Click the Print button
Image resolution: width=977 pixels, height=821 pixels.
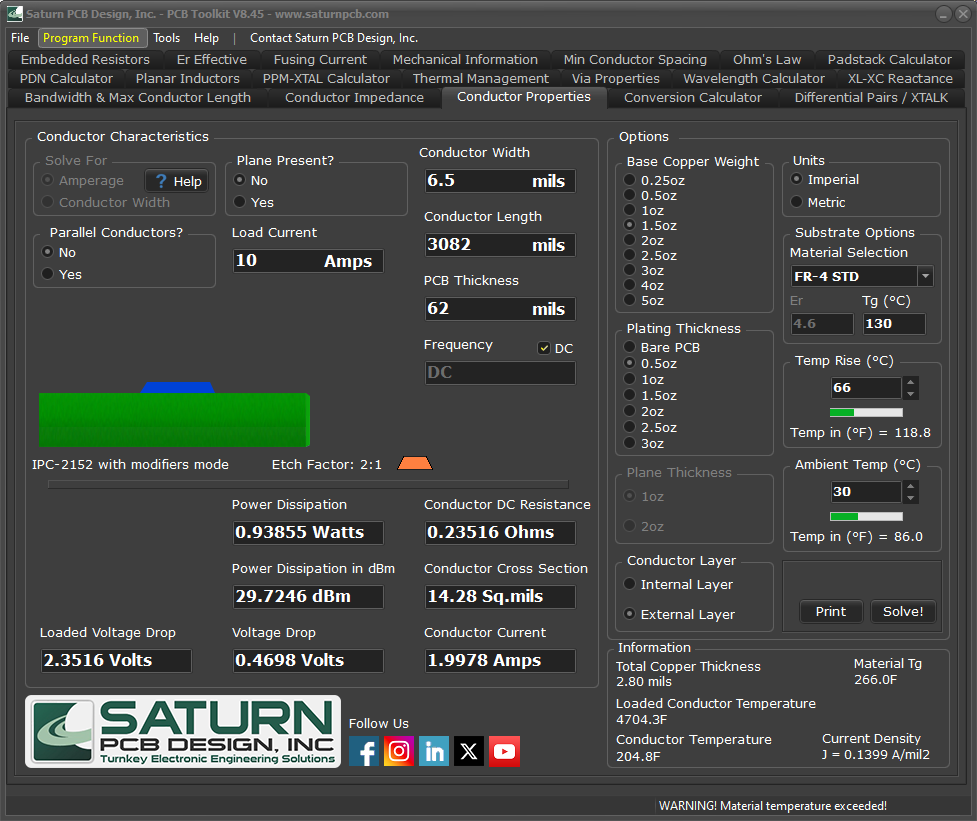[x=831, y=612]
